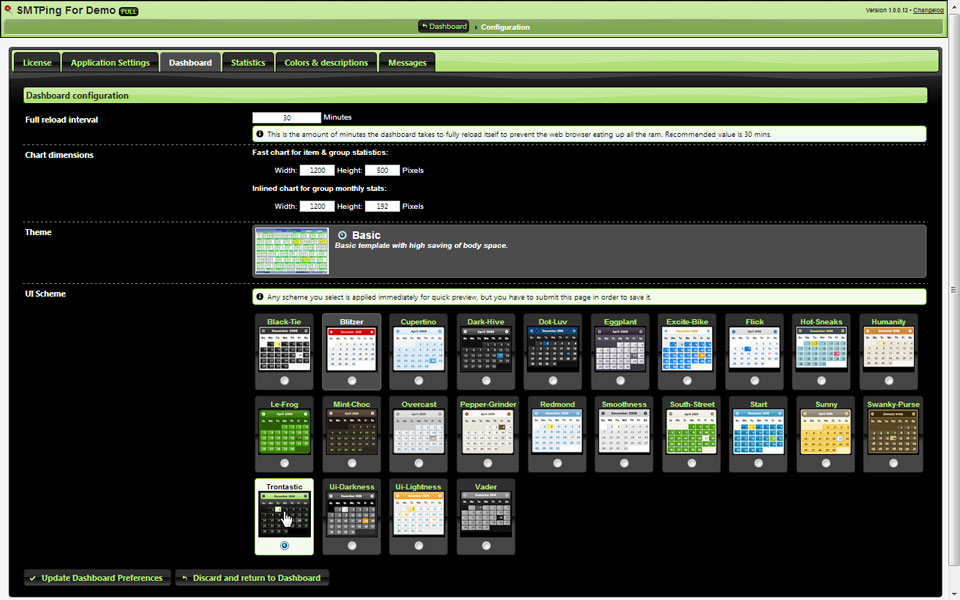Click the full reload interval minutes field
The width and height of the screenshot is (960, 600).
point(286,118)
